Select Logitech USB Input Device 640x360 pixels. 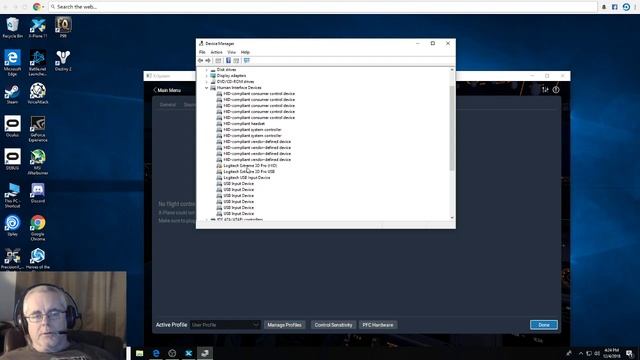click(x=247, y=178)
